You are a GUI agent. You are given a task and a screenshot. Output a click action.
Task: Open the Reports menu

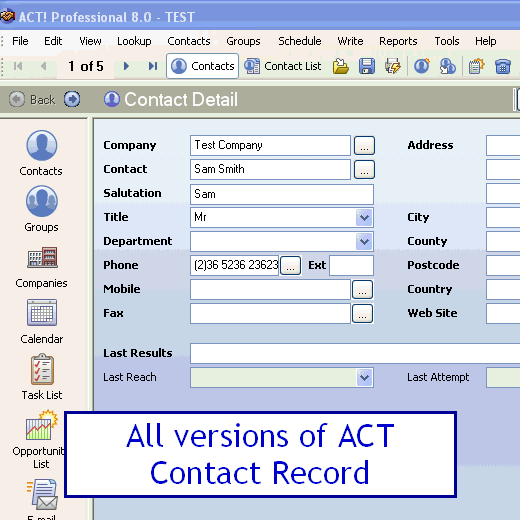click(x=398, y=41)
